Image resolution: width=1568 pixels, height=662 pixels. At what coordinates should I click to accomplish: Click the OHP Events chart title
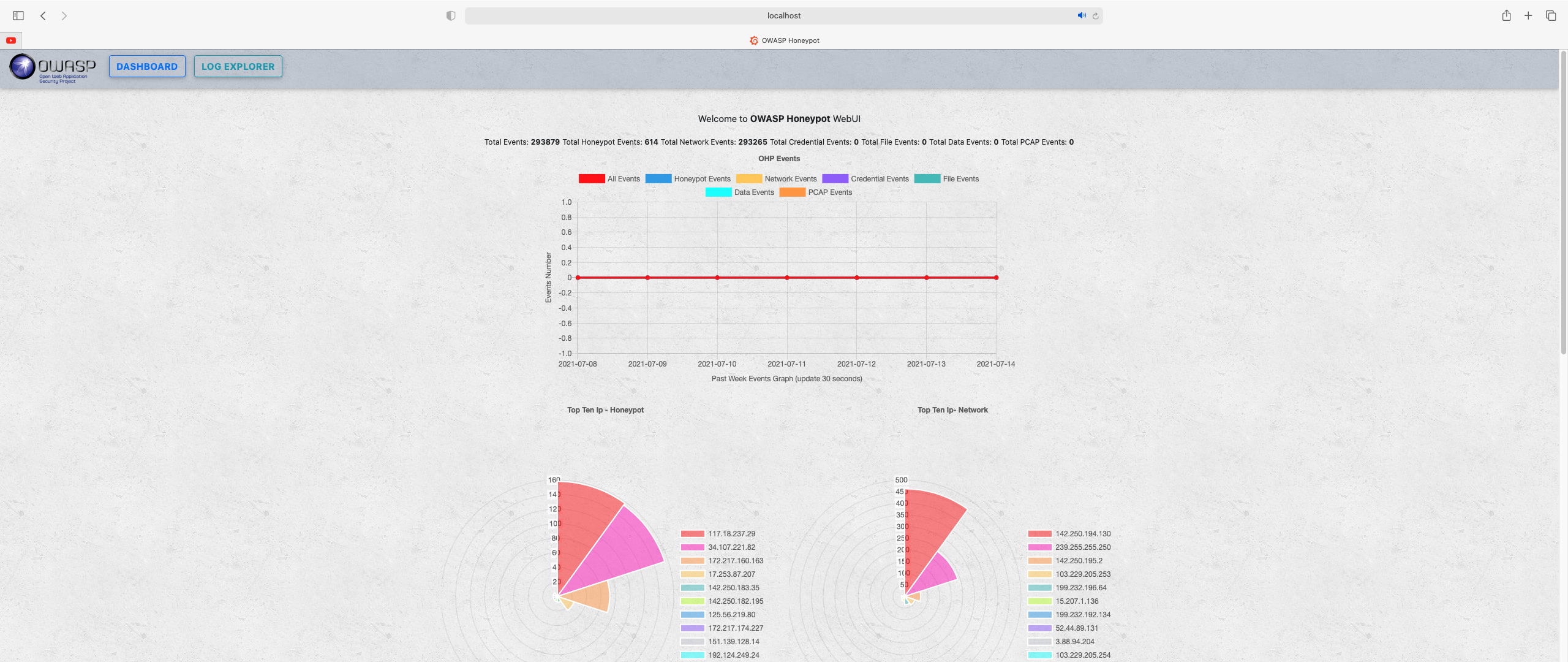pos(779,159)
